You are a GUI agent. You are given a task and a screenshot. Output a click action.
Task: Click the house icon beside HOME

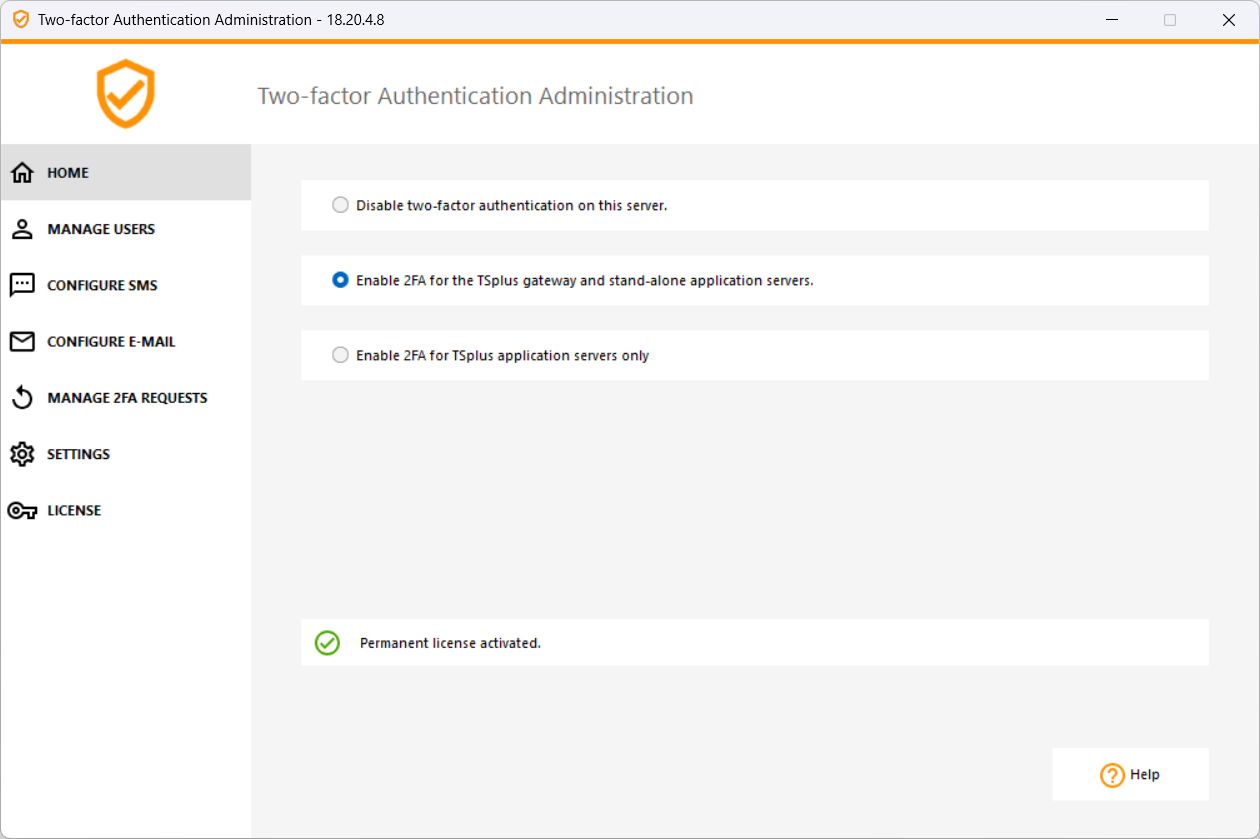(x=22, y=173)
